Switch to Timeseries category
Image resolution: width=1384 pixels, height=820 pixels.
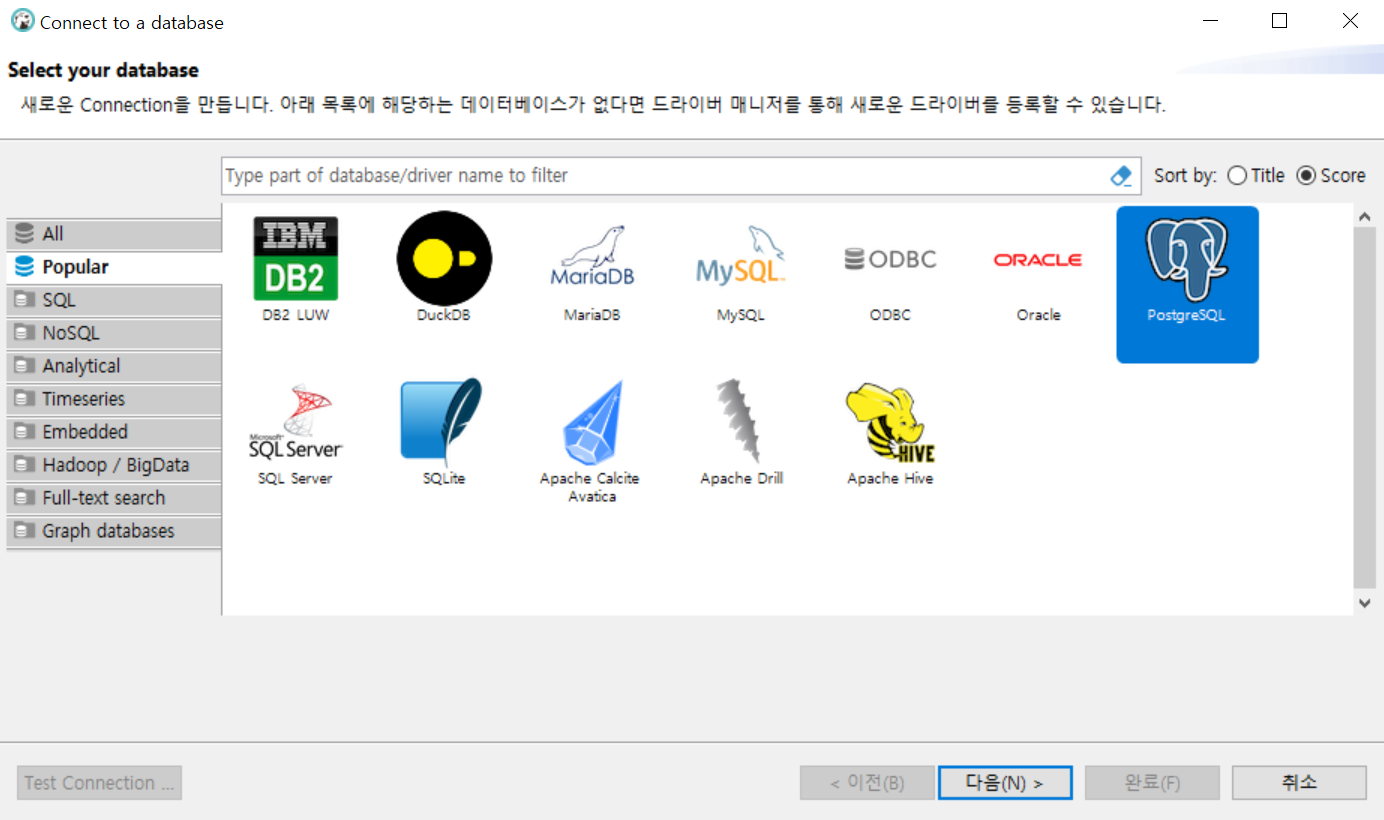pyautogui.click(x=114, y=399)
